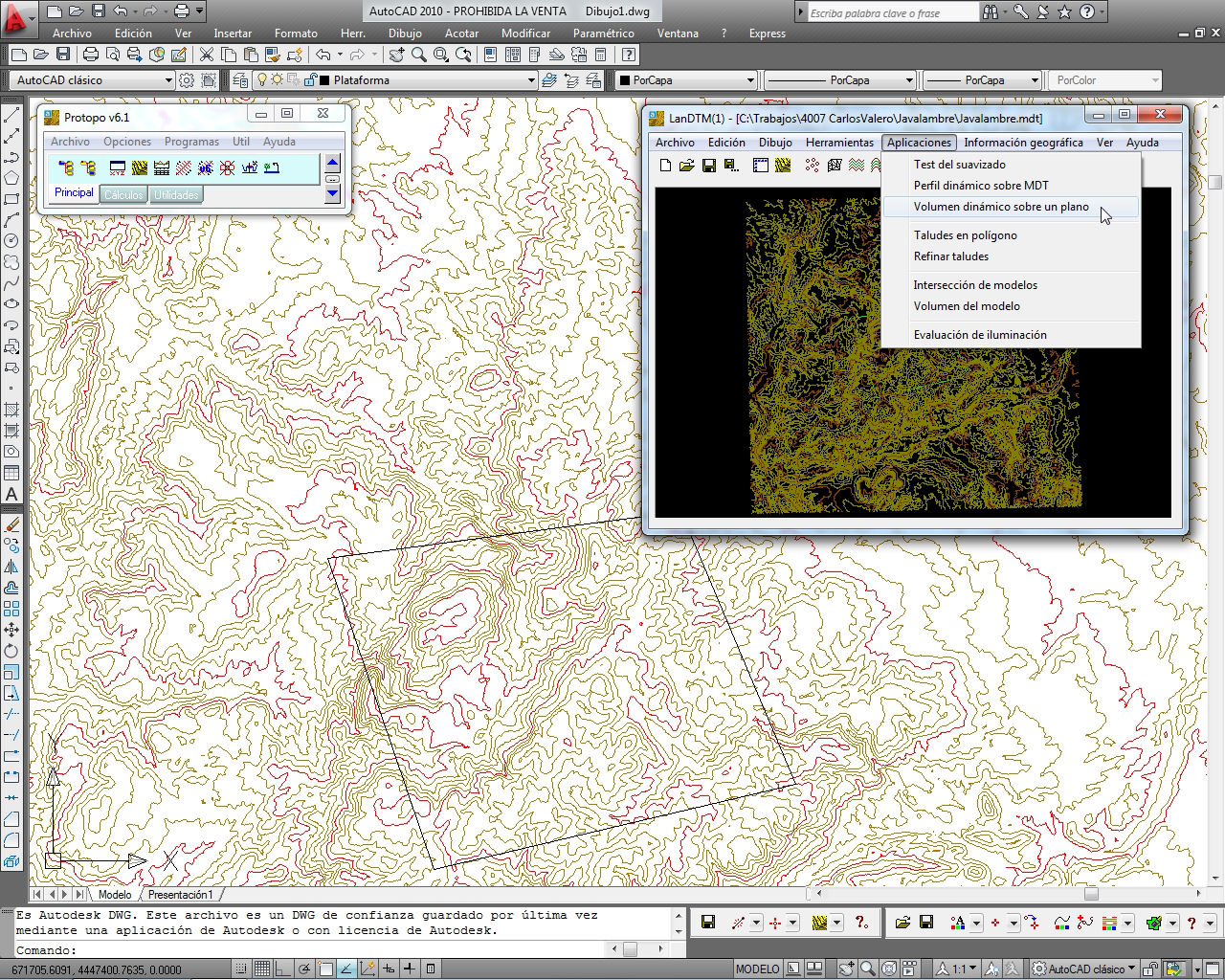Screen dimensions: 1225x980
Task: Toggle Lineweight display in status bar
Action: tap(410, 969)
